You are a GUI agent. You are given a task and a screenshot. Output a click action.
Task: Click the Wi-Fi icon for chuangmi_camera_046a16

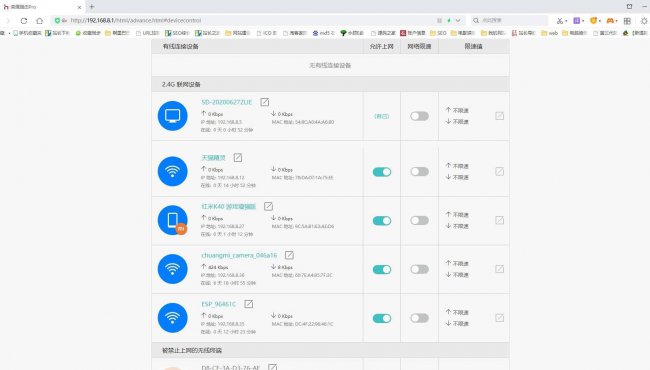(172, 269)
